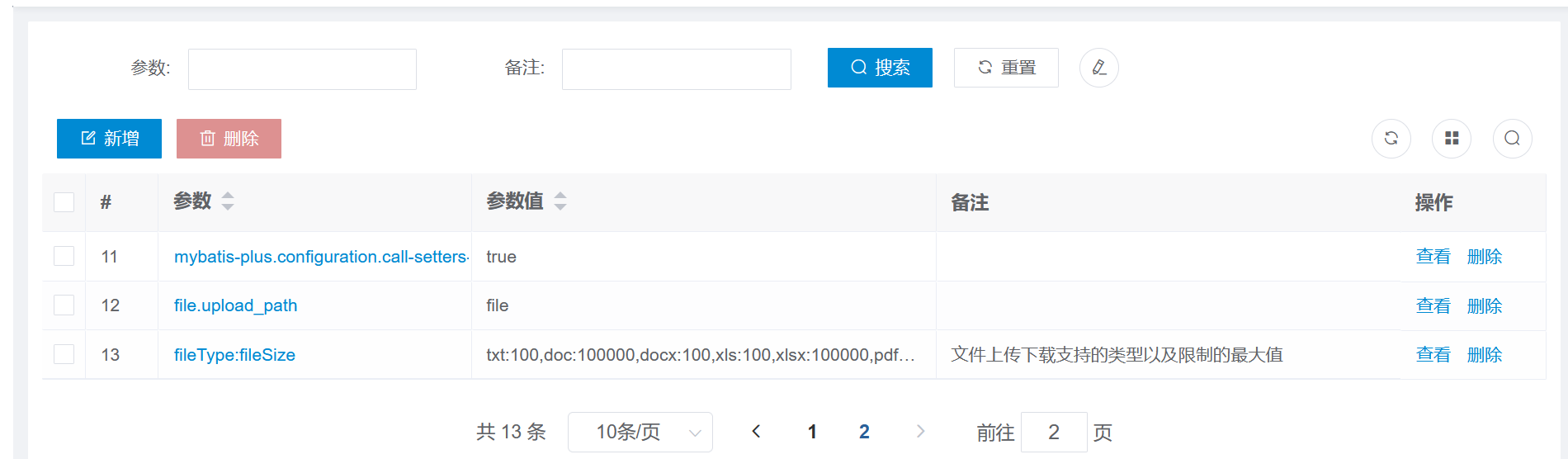Select page 2 in pagination

click(x=864, y=432)
